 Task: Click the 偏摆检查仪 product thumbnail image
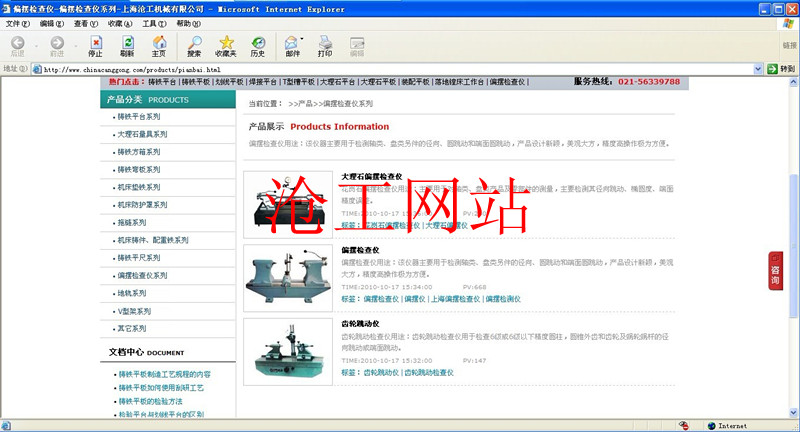(288, 278)
